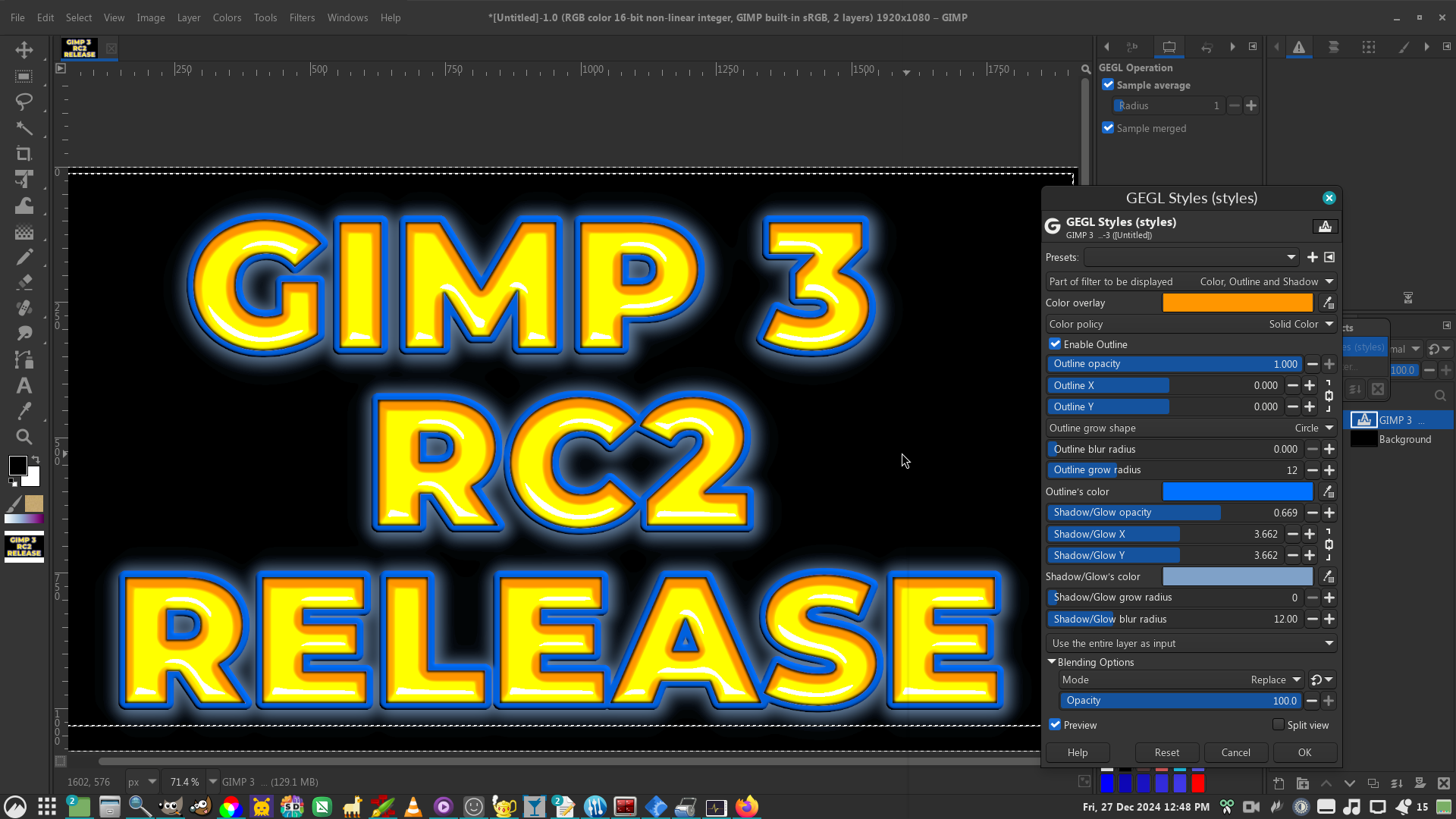Viewport: 1456px width, 819px height.
Task: Select the Warp Transform tool
Action: pyautogui.click(x=24, y=205)
